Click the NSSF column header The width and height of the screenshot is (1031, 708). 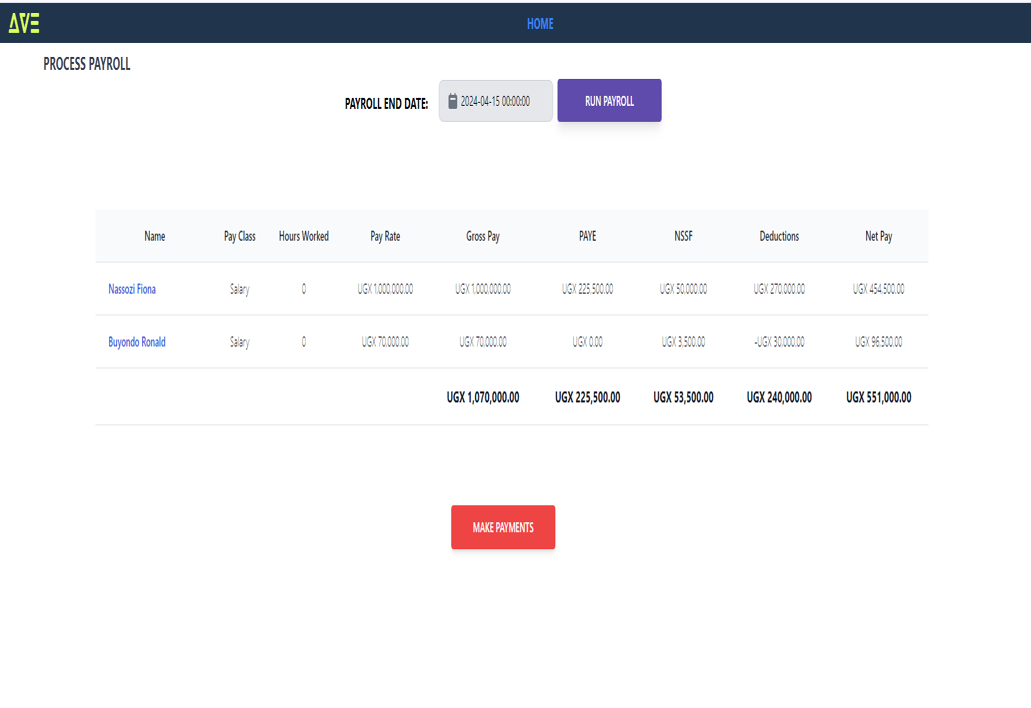tap(683, 237)
